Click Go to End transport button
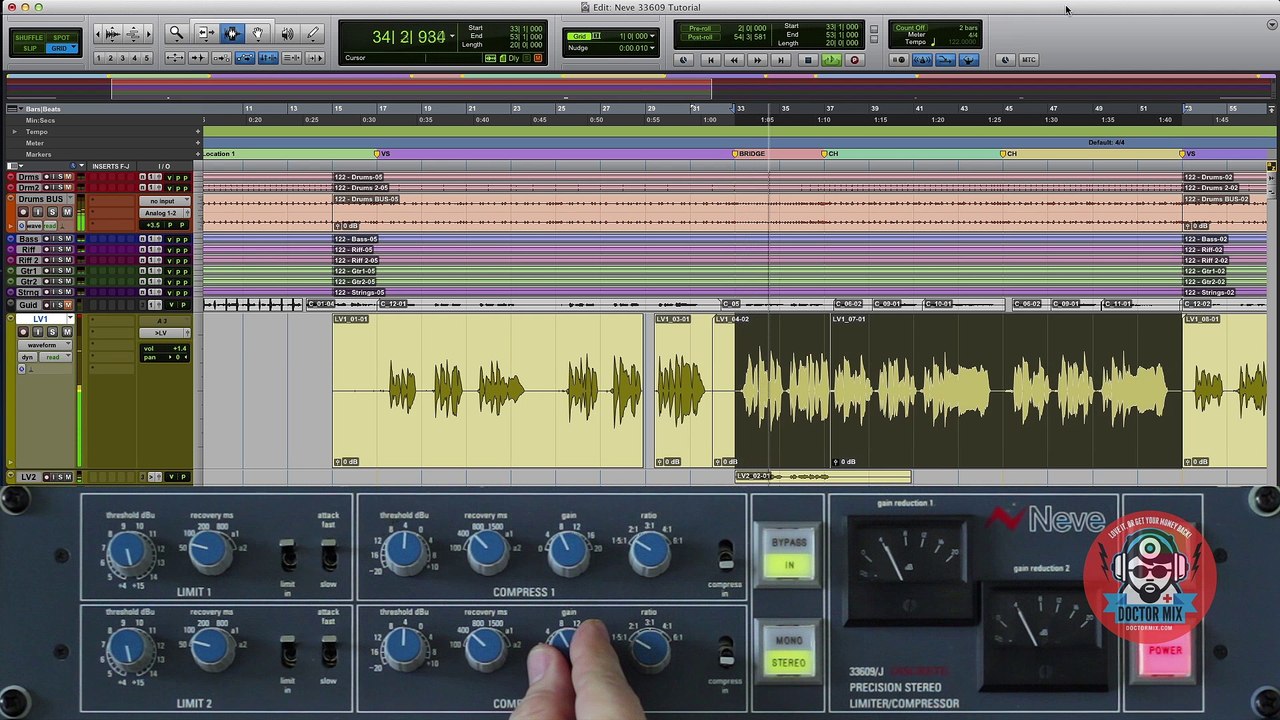 [x=781, y=60]
